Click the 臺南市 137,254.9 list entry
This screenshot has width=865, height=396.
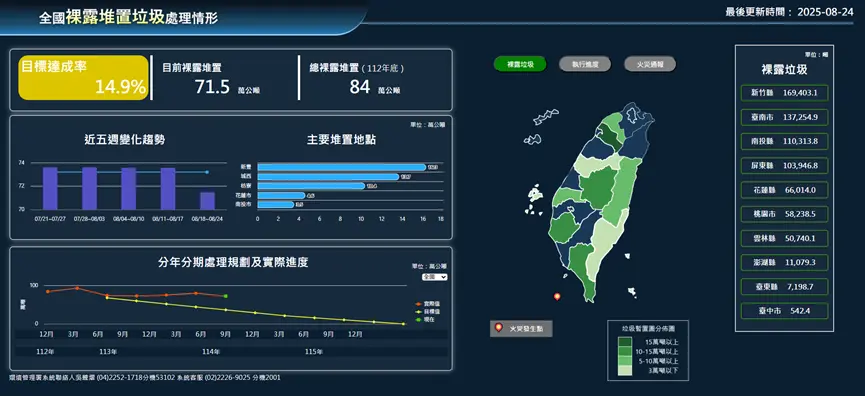(784, 117)
